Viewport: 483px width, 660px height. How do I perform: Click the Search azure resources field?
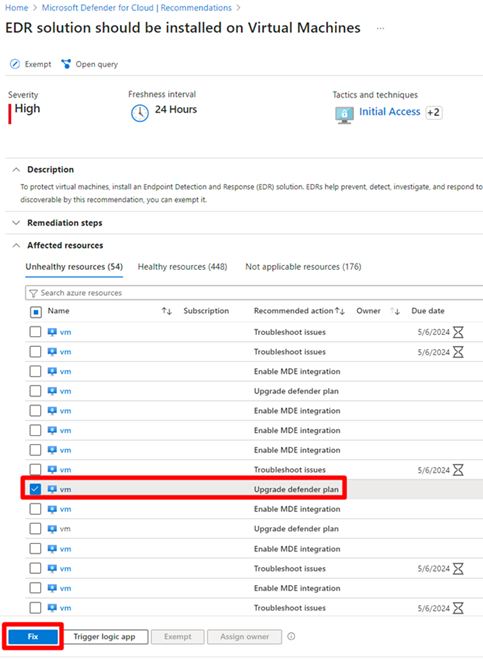click(254, 293)
